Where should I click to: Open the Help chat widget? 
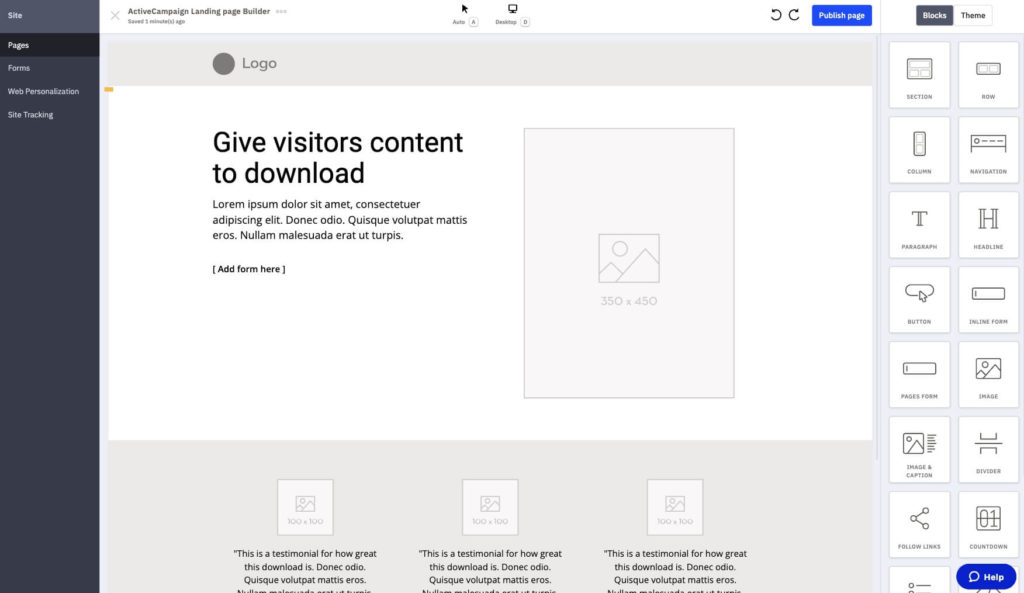tap(985, 577)
